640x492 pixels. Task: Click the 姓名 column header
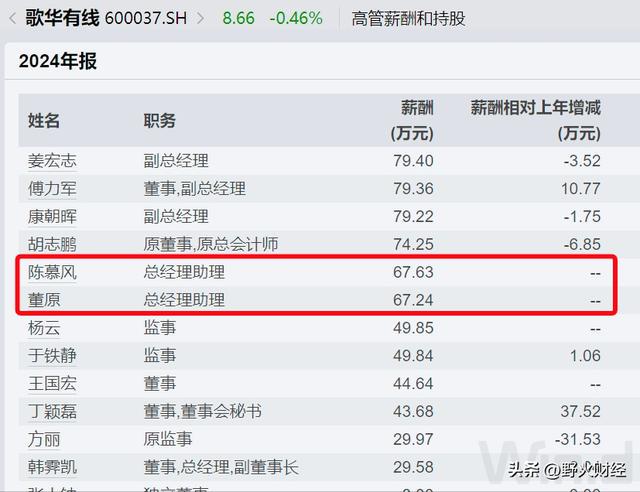click(x=44, y=121)
